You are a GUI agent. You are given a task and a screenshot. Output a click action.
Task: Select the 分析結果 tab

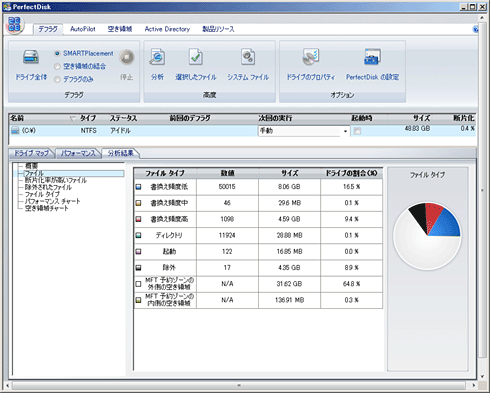[x=121, y=153]
